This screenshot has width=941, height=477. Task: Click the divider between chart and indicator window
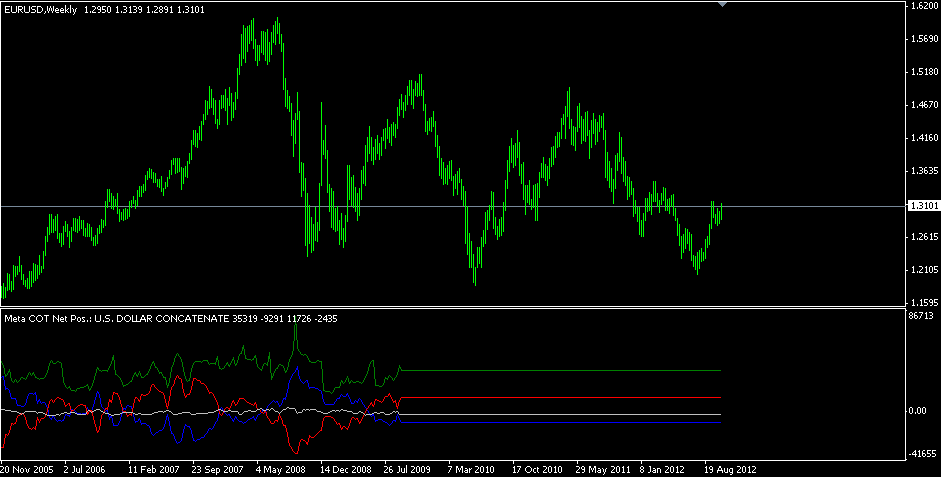tap(450, 308)
